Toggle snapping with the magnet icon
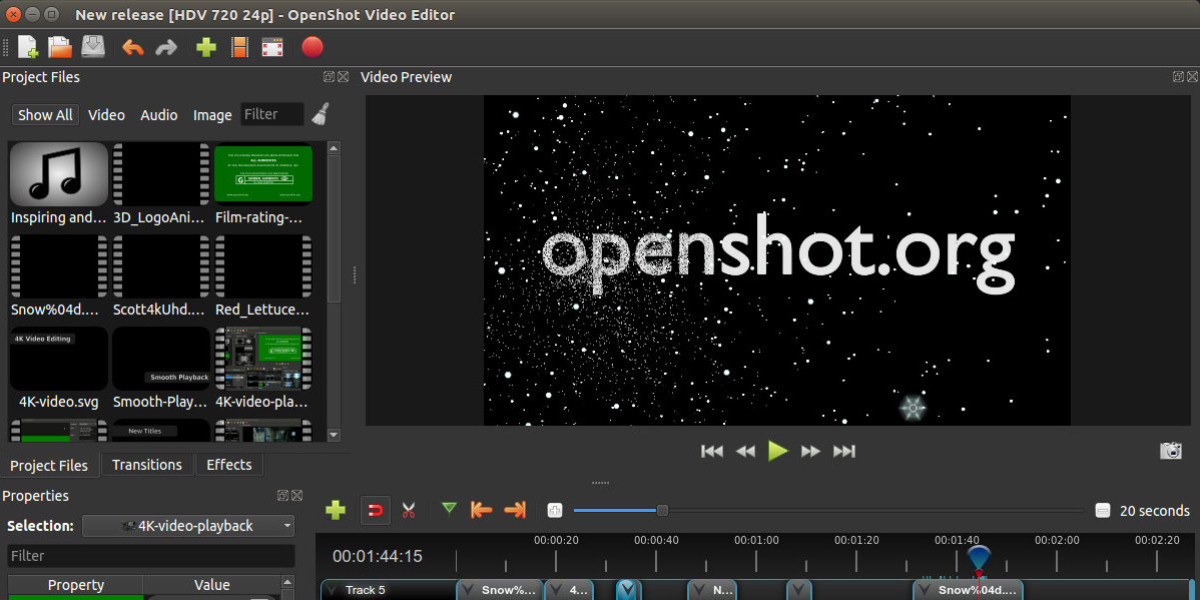Screen dimensions: 1200x600 [x=373, y=510]
